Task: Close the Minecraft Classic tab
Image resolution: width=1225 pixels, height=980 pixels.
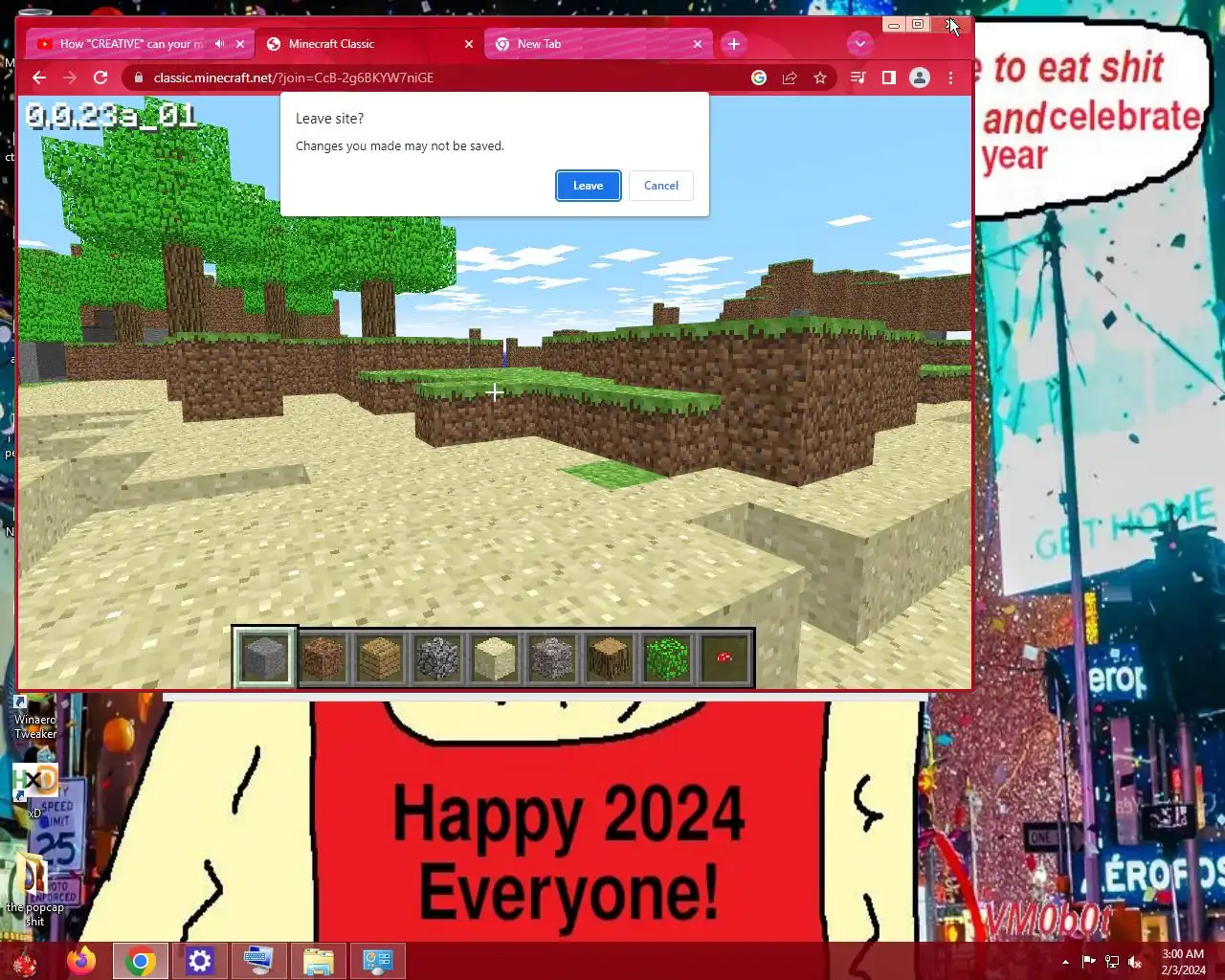Action: point(469,44)
